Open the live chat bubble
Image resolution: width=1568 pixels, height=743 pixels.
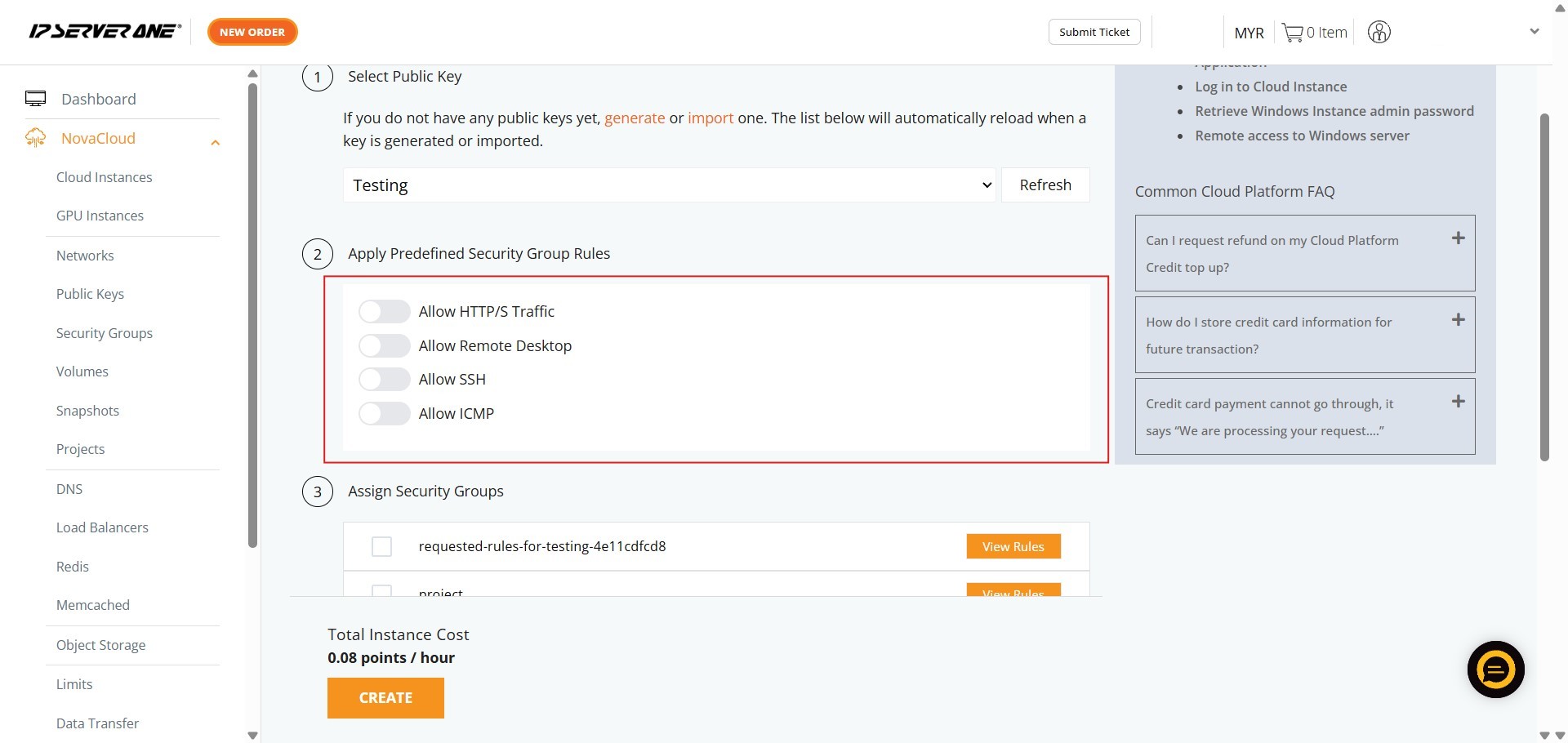(x=1495, y=670)
